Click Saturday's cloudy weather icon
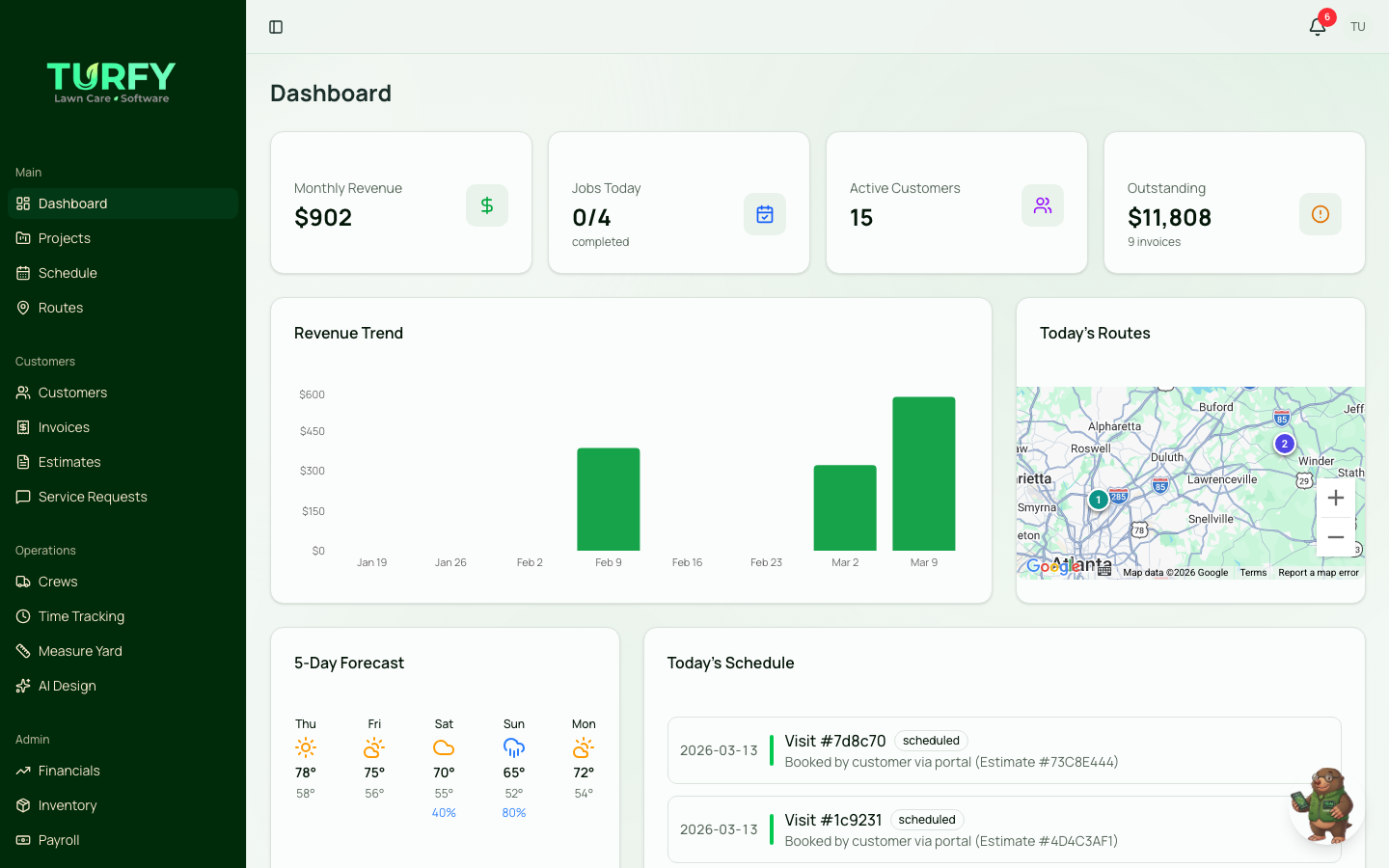The width and height of the screenshot is (1389, 868). (444, 747)
